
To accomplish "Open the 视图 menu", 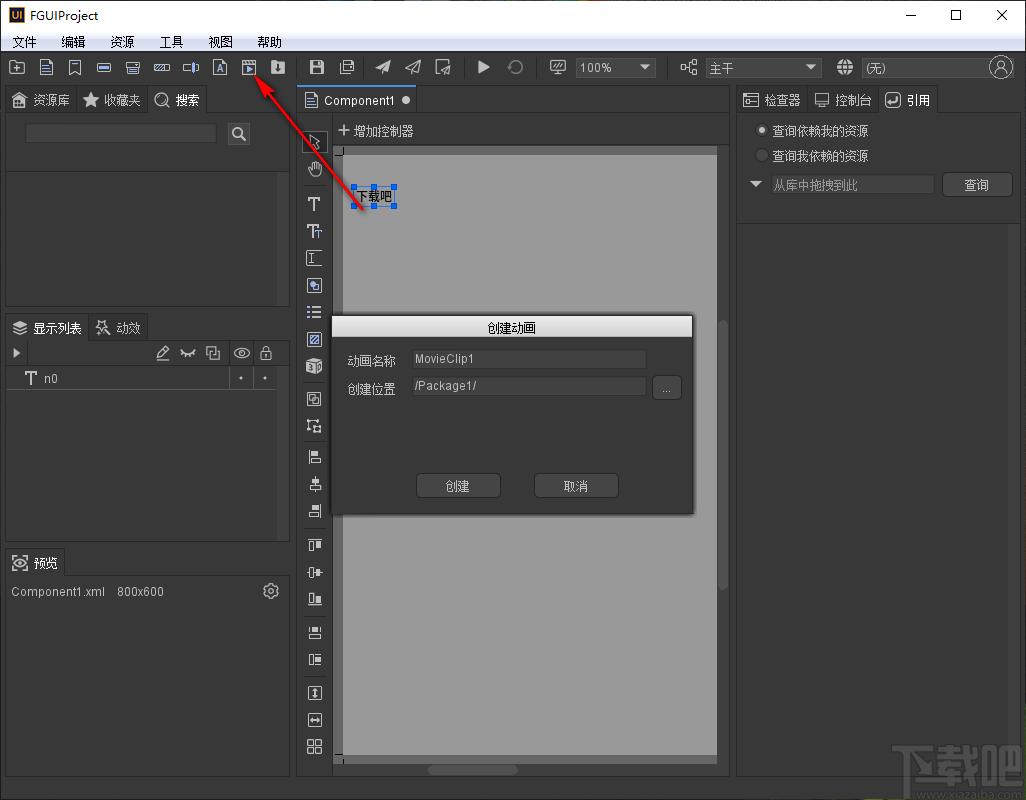I will pos(221,42).
